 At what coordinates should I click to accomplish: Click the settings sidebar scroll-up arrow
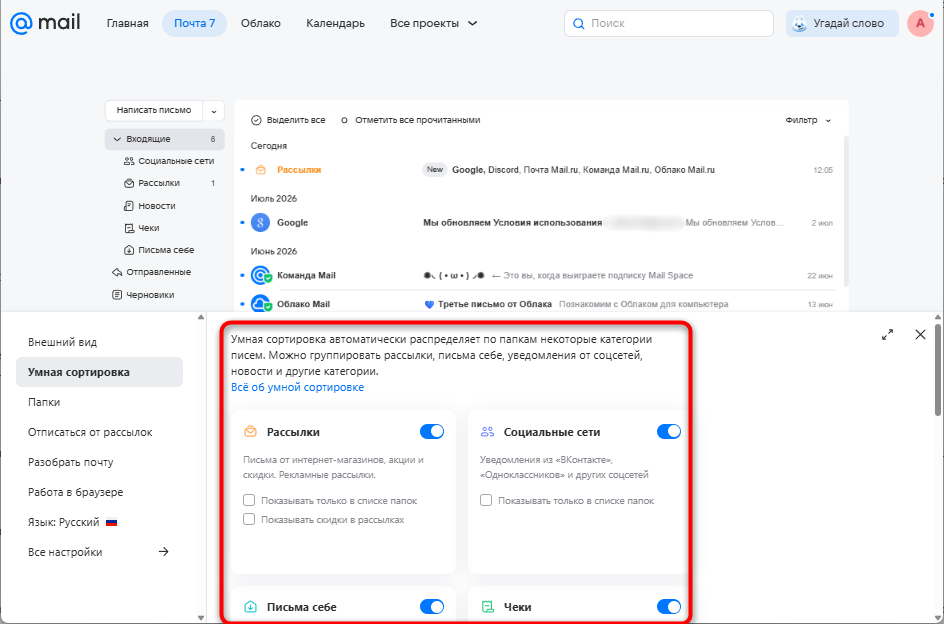pos(201,317)
